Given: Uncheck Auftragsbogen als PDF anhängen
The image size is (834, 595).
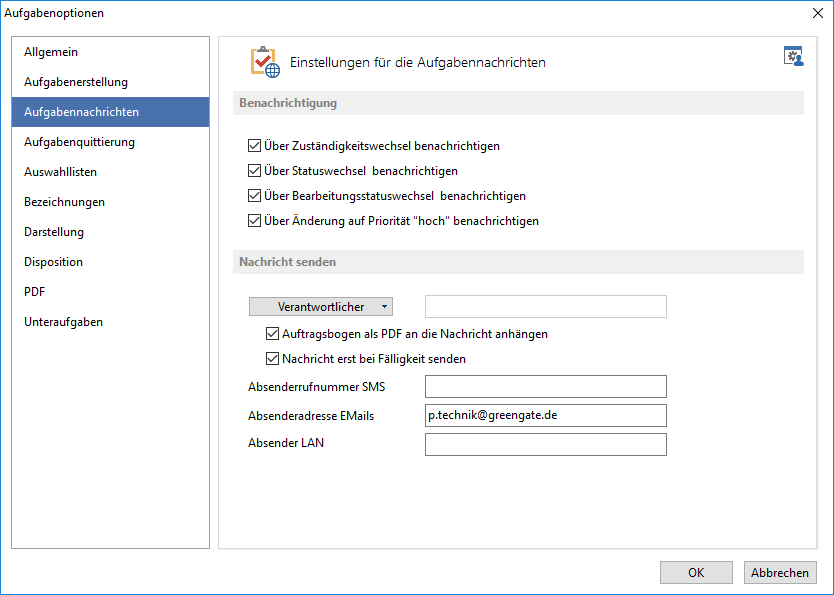Looking at the screenshot, I should tap(272, 334).
